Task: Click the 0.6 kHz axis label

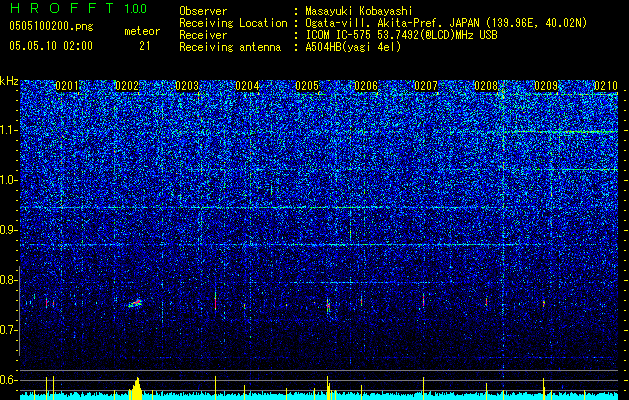Action: coord(9,380)
